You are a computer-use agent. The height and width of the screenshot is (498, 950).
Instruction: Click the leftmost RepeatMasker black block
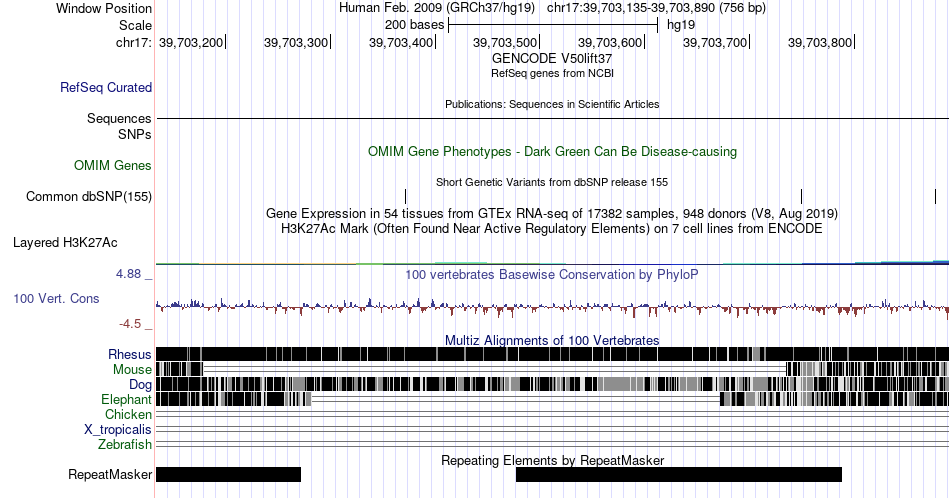pyautogui.click(x=228, y=474)
